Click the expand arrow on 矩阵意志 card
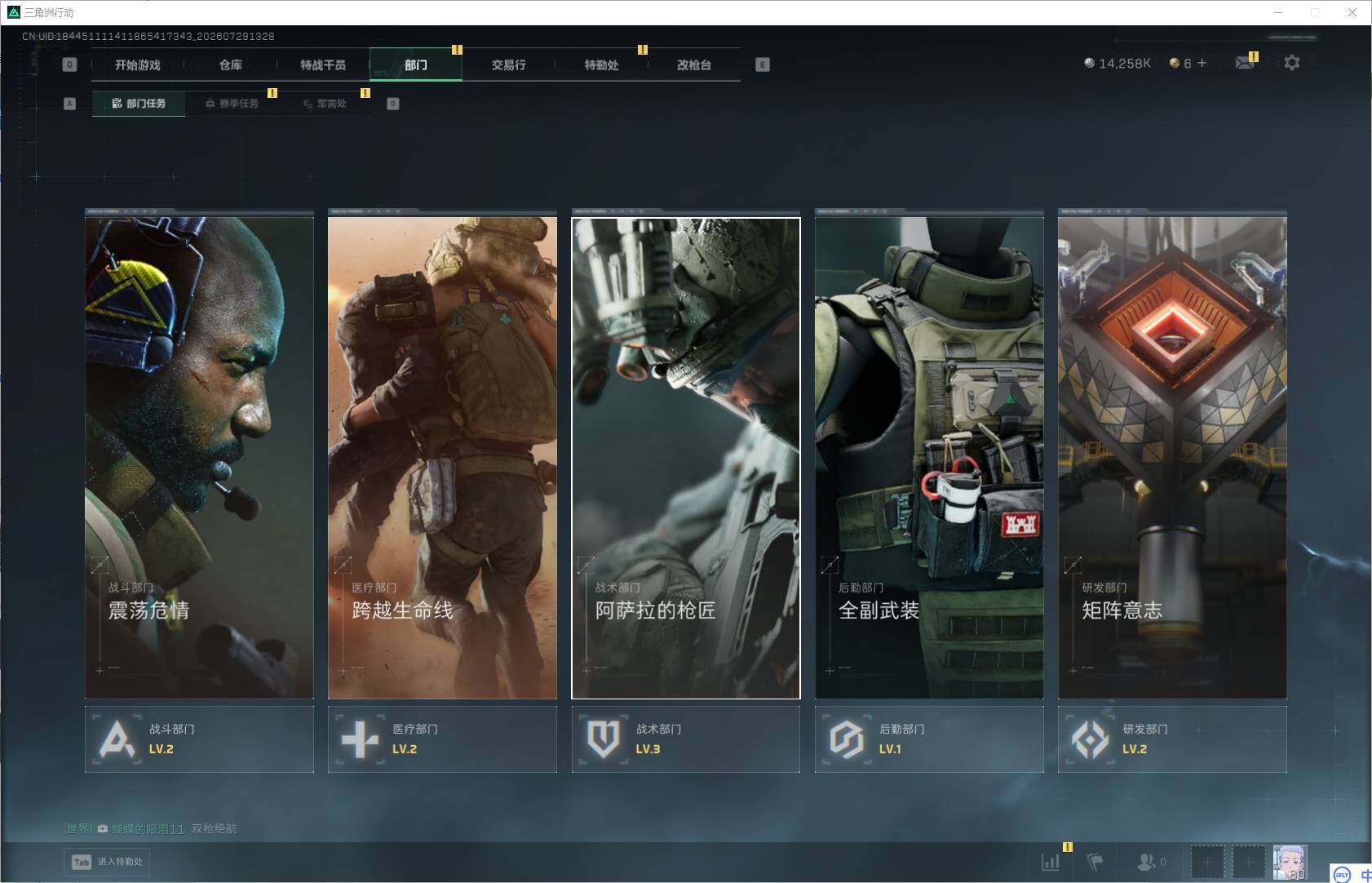The width and height of the screenshot is (1372, 883). point(1073,564)
